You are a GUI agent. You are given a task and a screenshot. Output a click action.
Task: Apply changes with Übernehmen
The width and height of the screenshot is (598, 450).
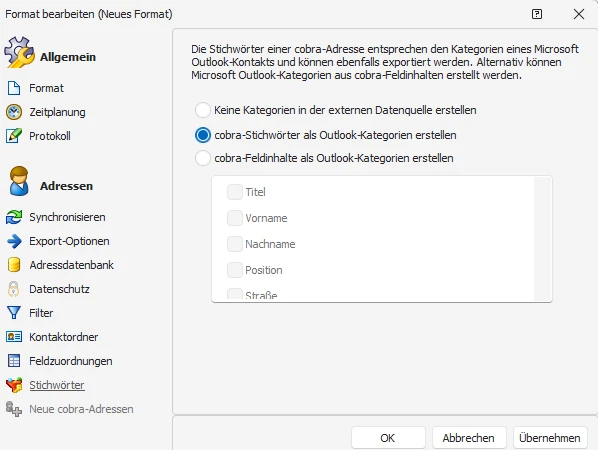point(550,437)
